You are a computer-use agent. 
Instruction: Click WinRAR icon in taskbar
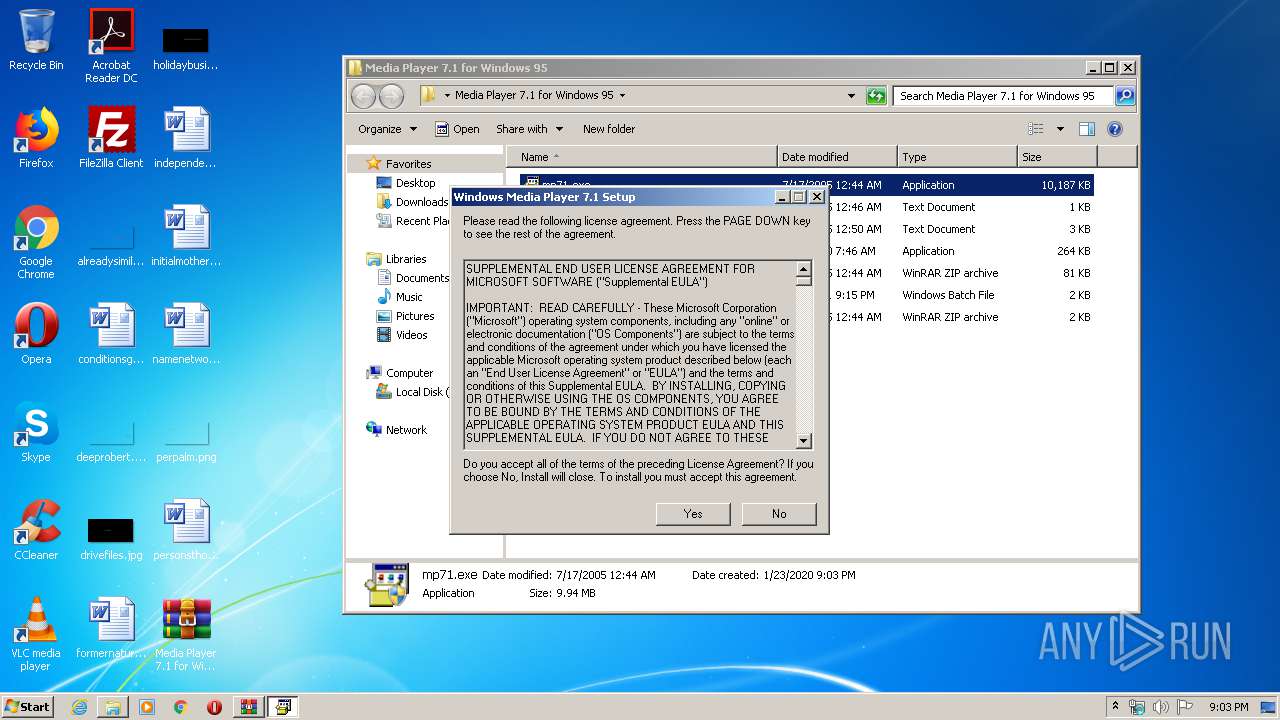pos(249,707)
